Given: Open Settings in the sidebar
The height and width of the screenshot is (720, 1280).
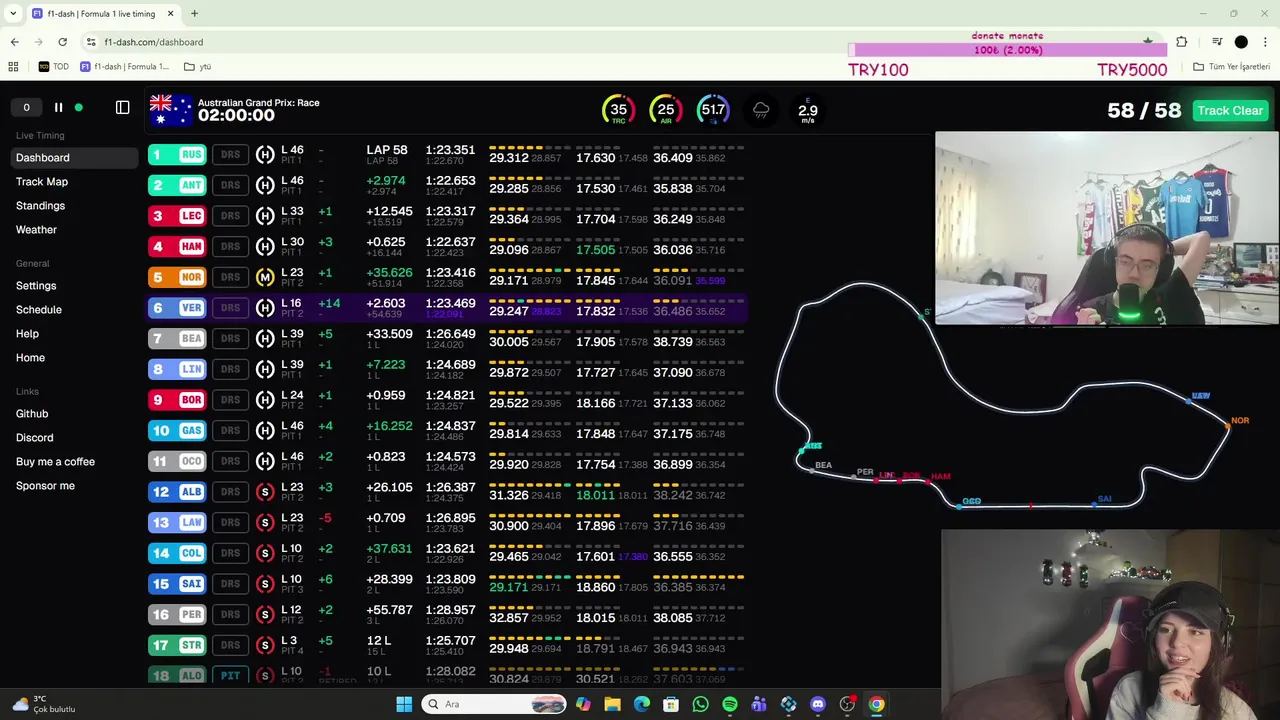Looking at the screenshot, I should pyautogui.click(x=36, y=285).
